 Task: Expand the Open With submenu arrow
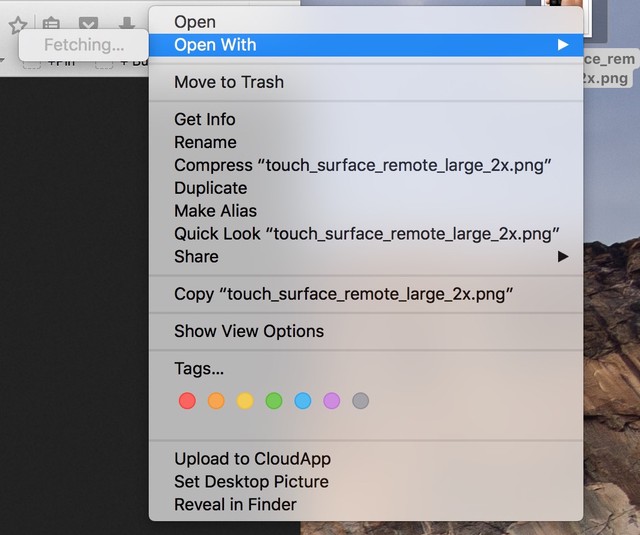[x=563, y=45]
